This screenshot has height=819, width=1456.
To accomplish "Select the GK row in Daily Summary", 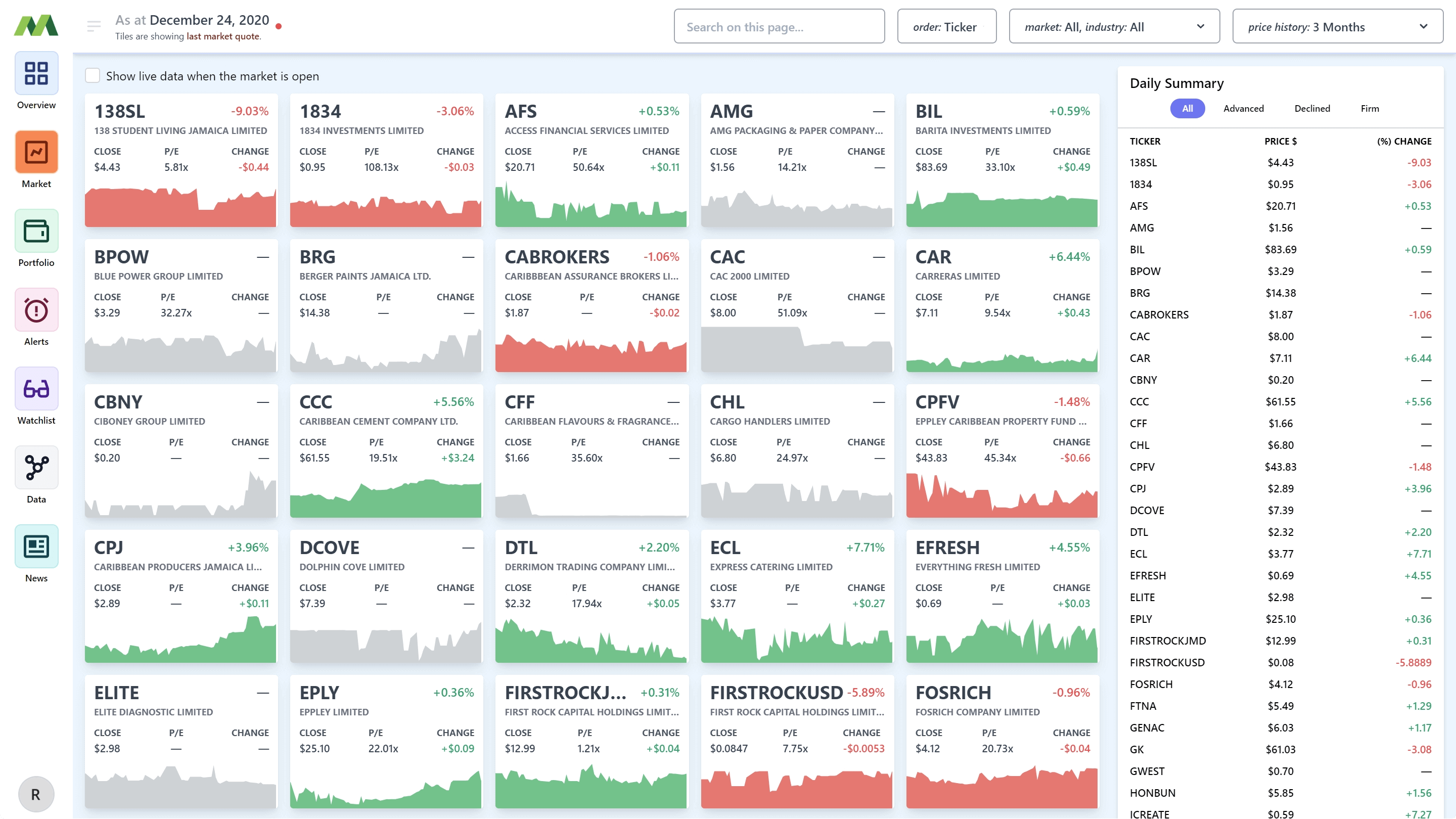I will click(1280, 750).
